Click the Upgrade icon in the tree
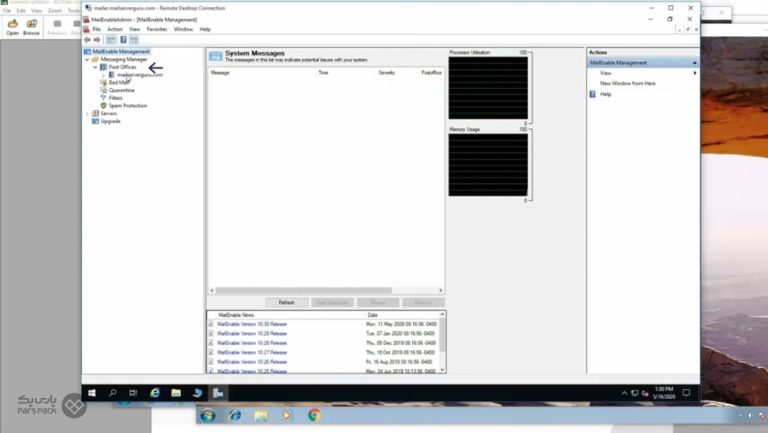 (95, 121)
